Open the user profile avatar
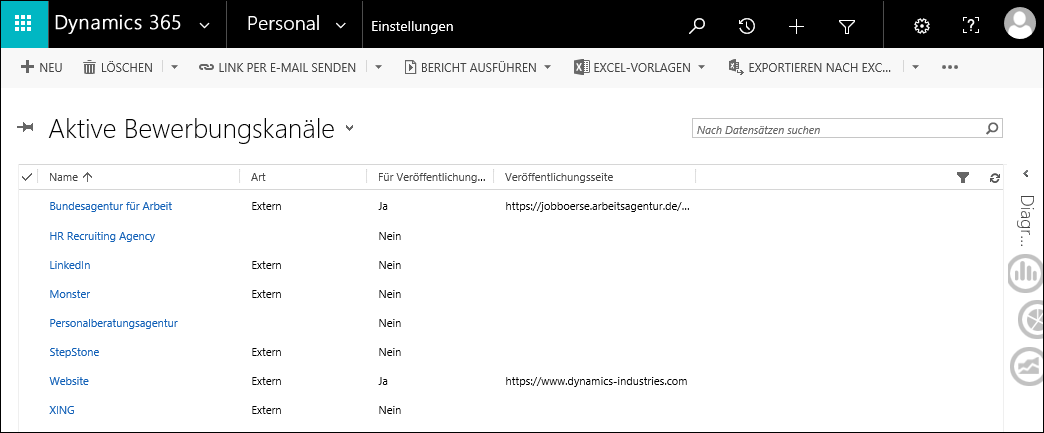Screen dimensions: 1044x433 [x=1019, y=25]
